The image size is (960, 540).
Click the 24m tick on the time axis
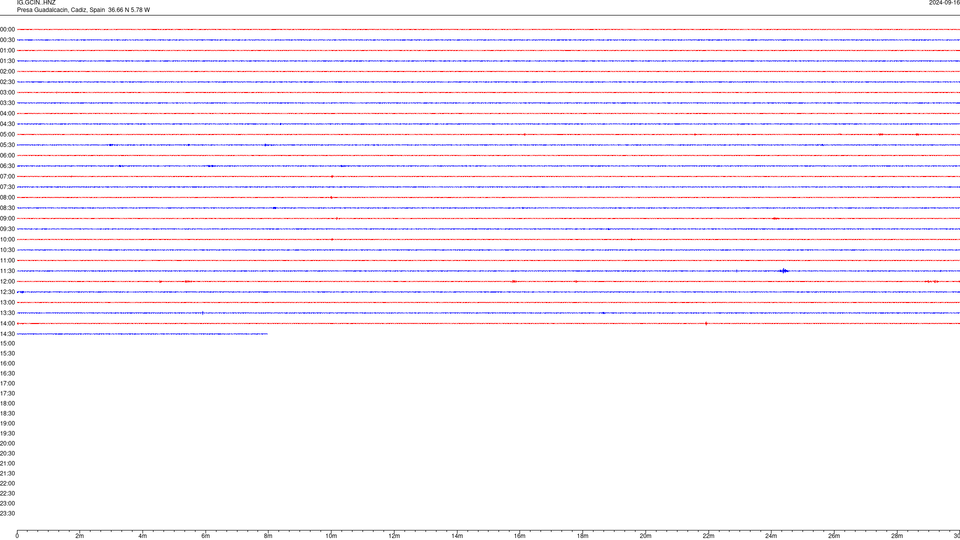pos(771,536)
